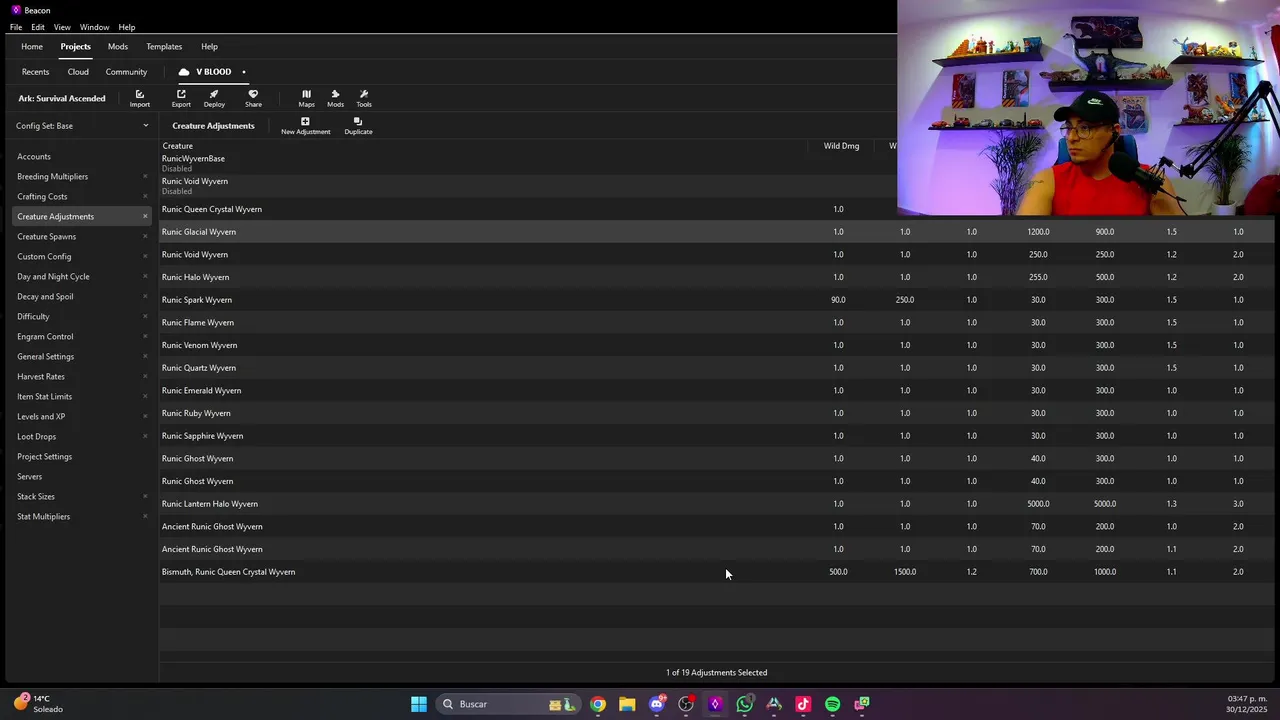The height and width of the screenshot is (720, 1280).
Task: Open the Mods toolbar icon beside Maps
Action: tap(335, 98)
